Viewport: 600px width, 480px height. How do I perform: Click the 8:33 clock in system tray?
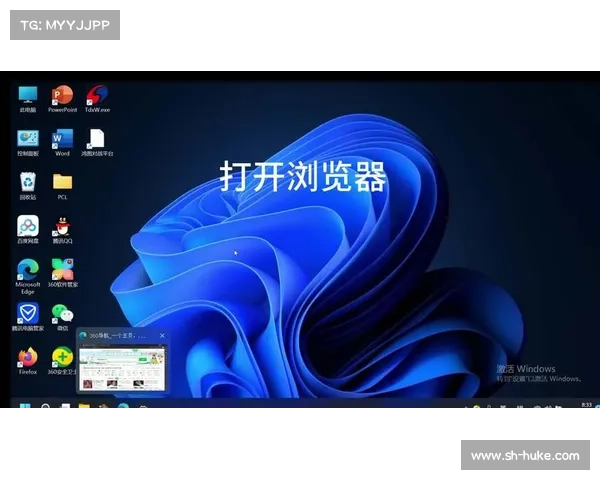tap(586, 405)
